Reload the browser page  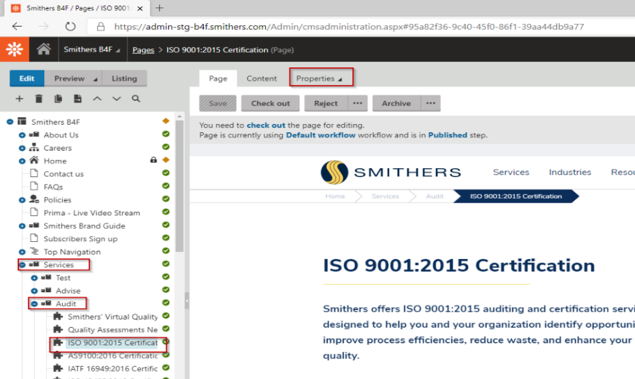coord(70,27)
